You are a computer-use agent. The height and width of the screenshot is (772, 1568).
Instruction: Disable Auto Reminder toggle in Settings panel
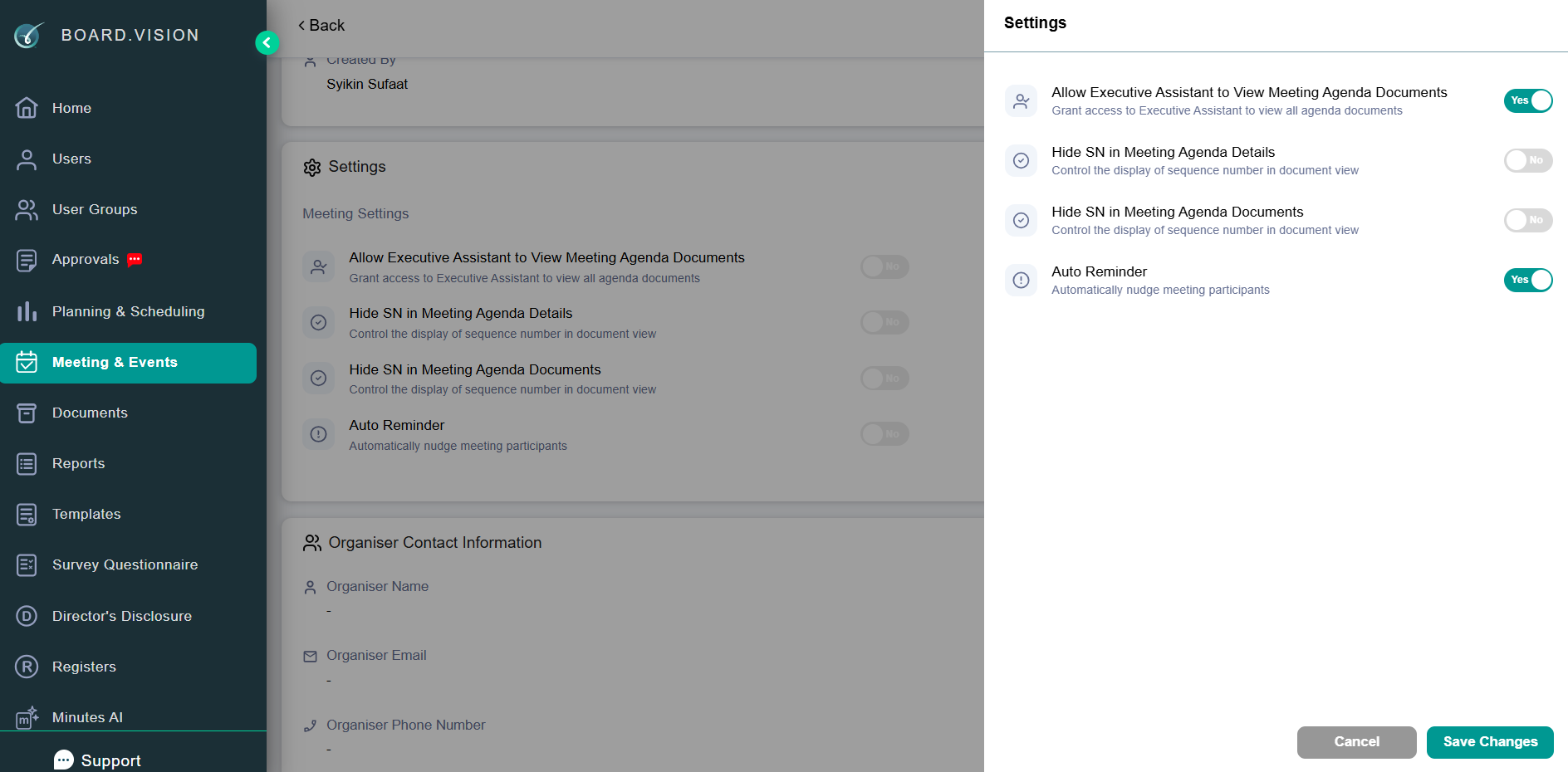click(x=1528, y=280)
